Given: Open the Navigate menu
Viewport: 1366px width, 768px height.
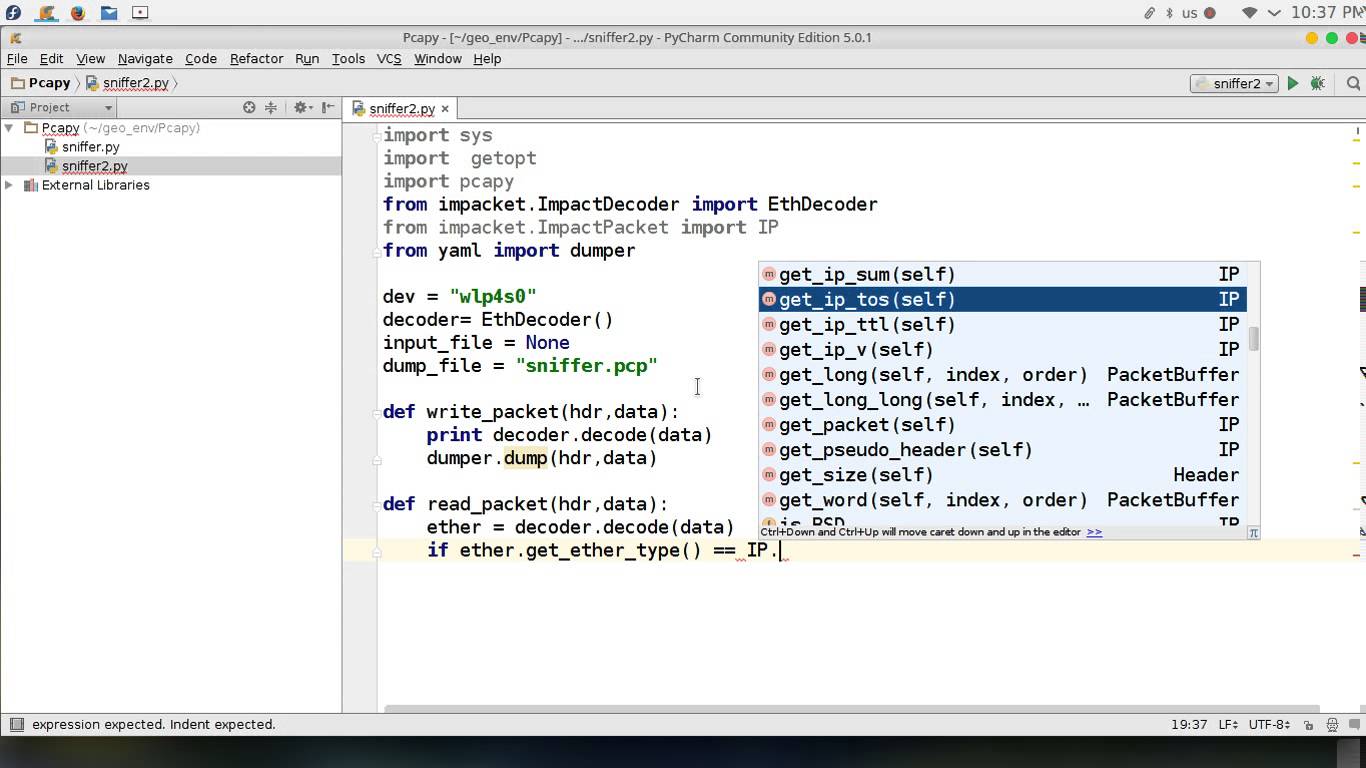Looking at the screenshot, I should coord(145,59).
